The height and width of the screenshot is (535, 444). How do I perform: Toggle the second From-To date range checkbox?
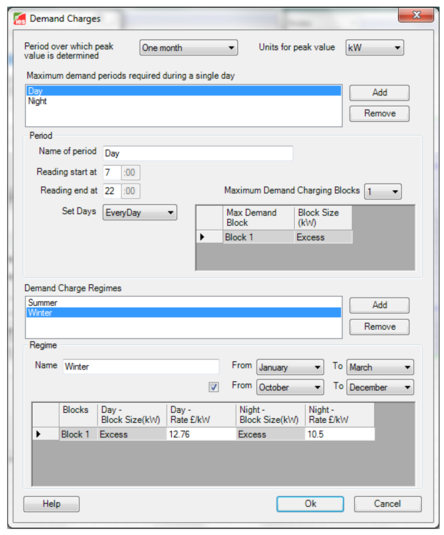point(214,387)
